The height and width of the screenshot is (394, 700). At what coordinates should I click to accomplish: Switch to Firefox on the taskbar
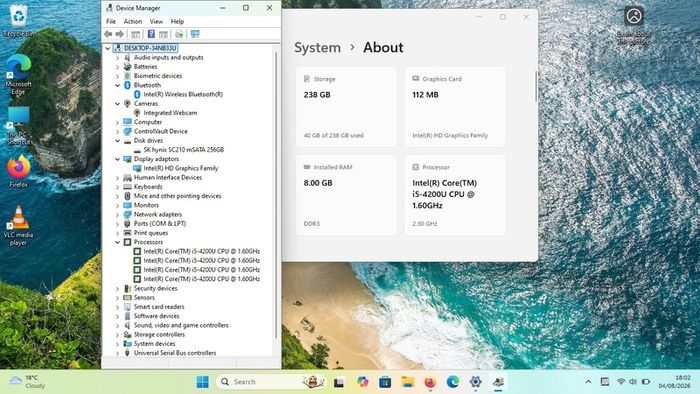click(430, 382)
